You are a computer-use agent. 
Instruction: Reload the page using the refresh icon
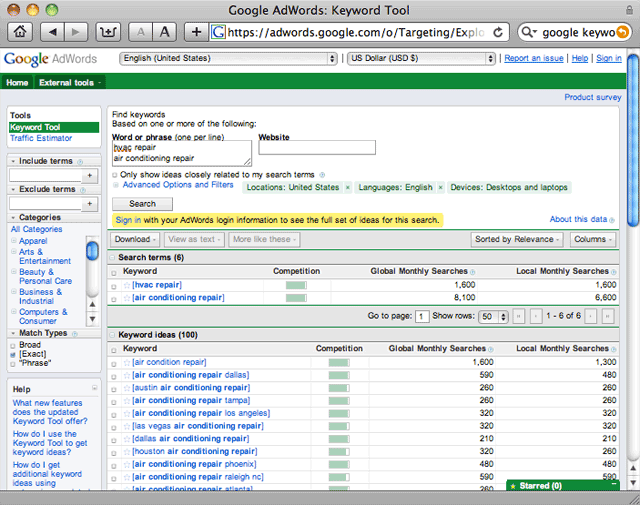point(498,32)
